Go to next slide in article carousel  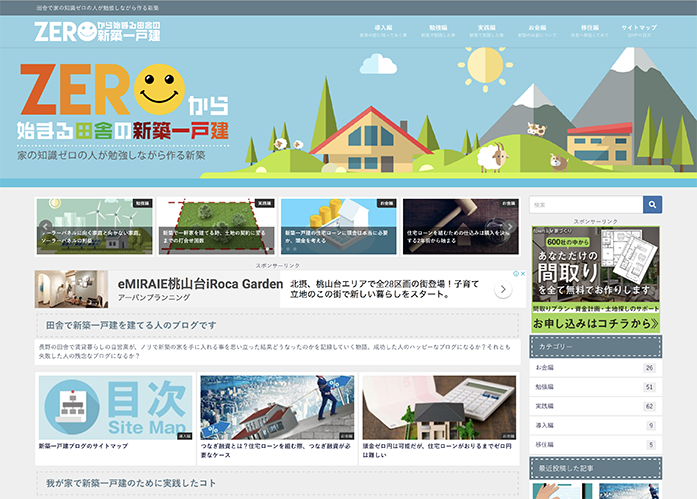click(510, 227)
